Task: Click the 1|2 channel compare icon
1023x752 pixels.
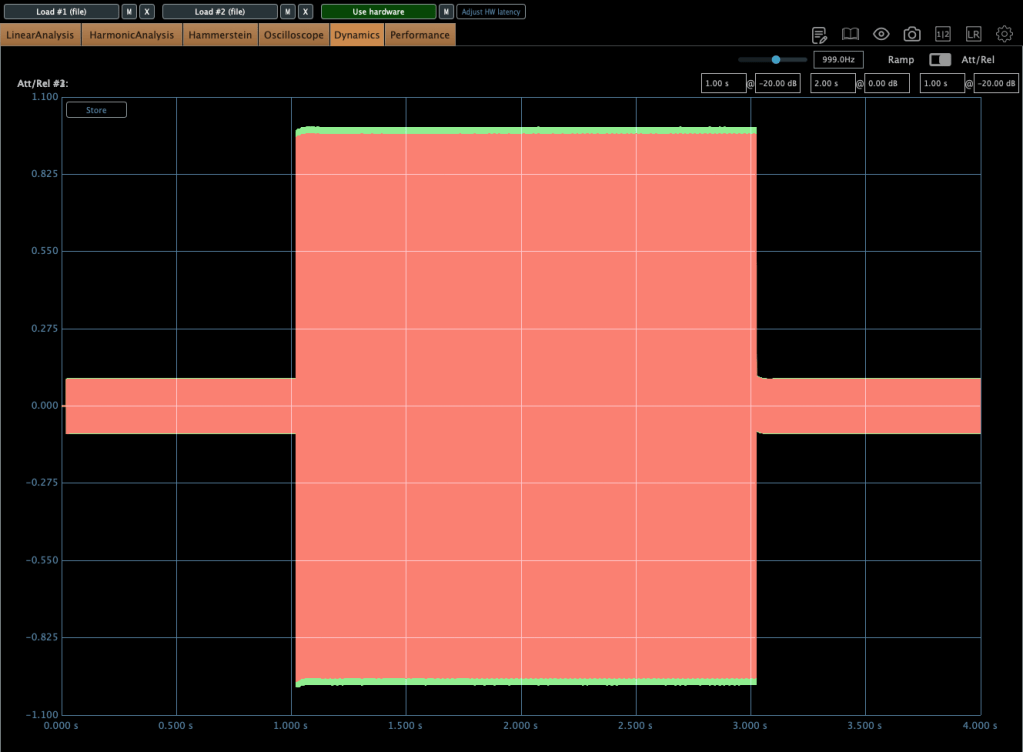Action: [943, 35]
